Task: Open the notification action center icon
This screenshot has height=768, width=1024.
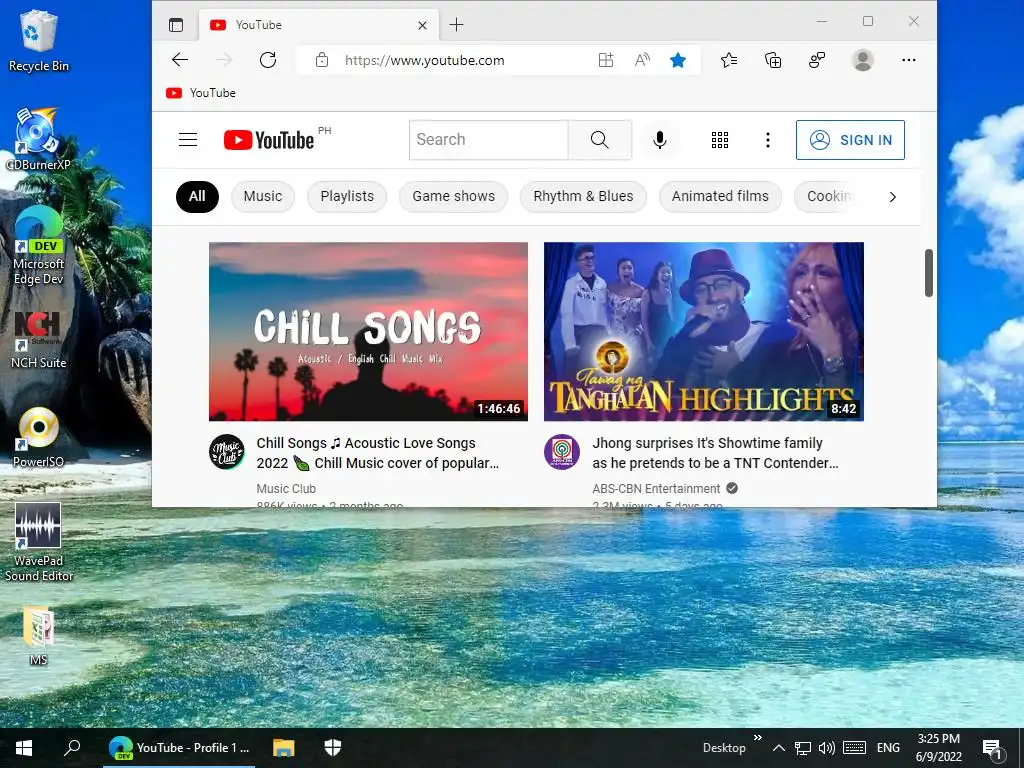Action: click(x=991, y=749)
